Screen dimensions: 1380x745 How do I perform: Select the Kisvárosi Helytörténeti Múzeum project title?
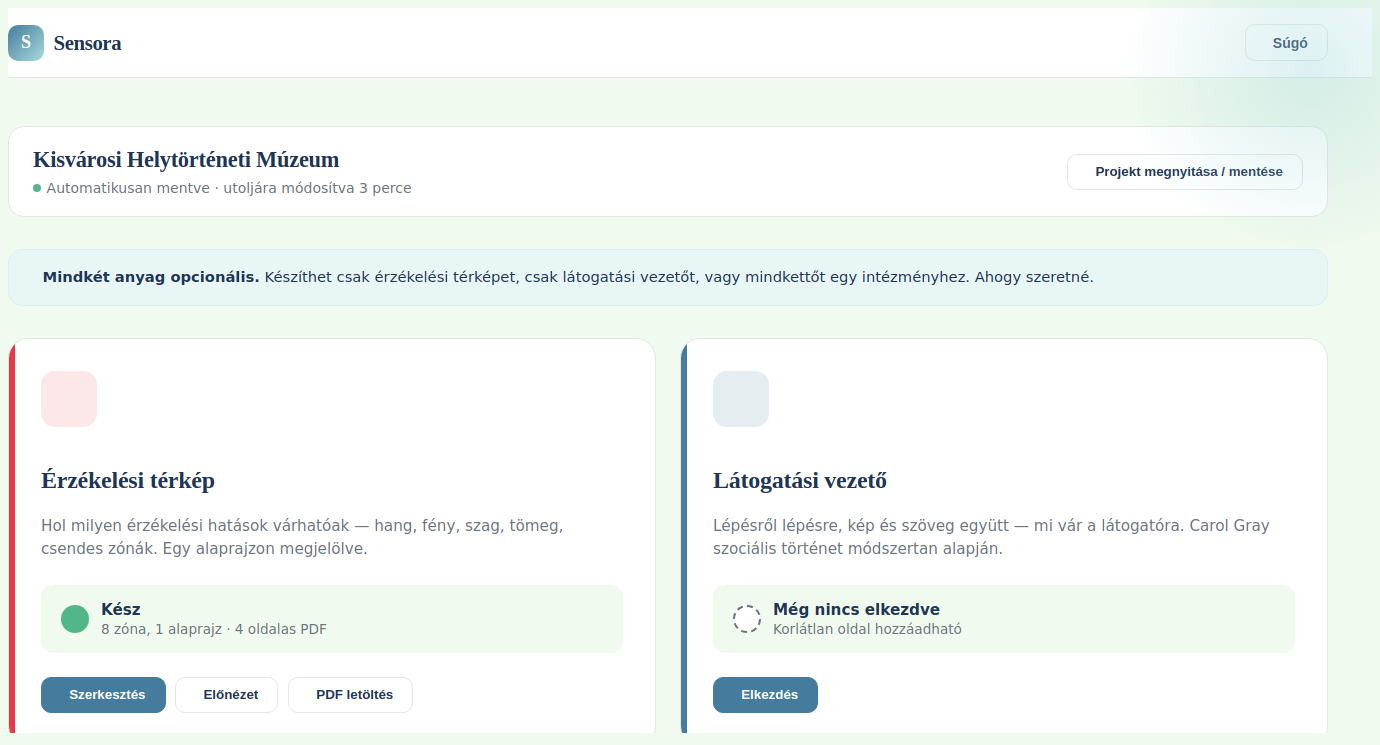click(x=186, y=160)
